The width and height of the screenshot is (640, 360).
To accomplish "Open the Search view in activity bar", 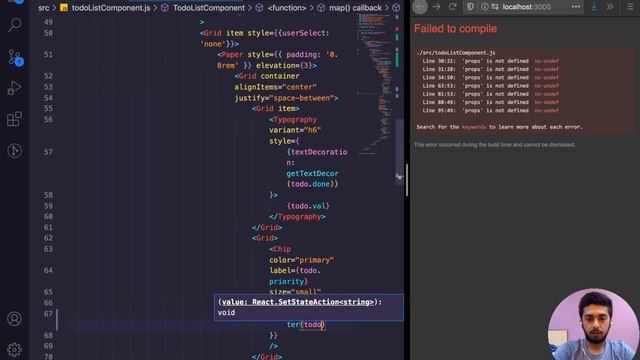I will click(15, 24).
